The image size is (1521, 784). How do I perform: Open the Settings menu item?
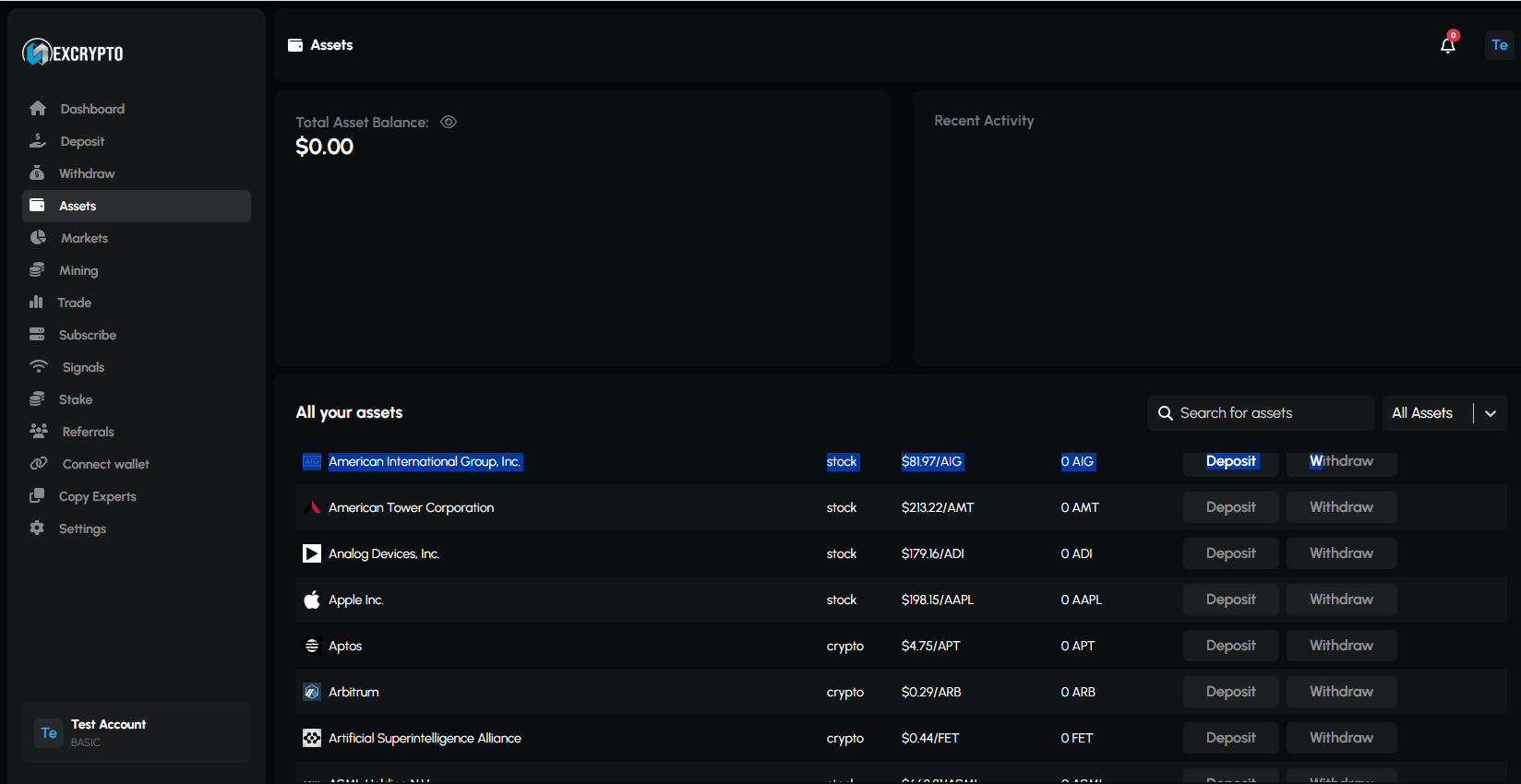click(x=137, y=529)
